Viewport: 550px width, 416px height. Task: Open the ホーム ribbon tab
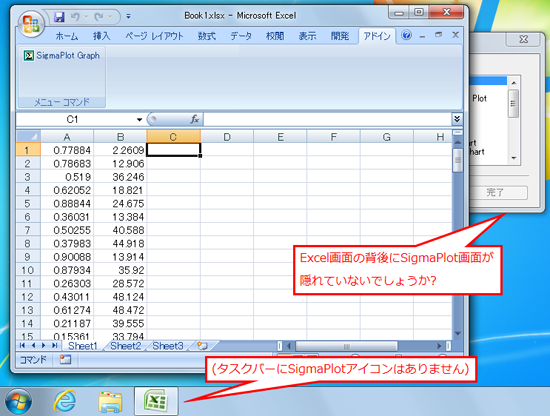pyautogui.click(x=67, y=36)
